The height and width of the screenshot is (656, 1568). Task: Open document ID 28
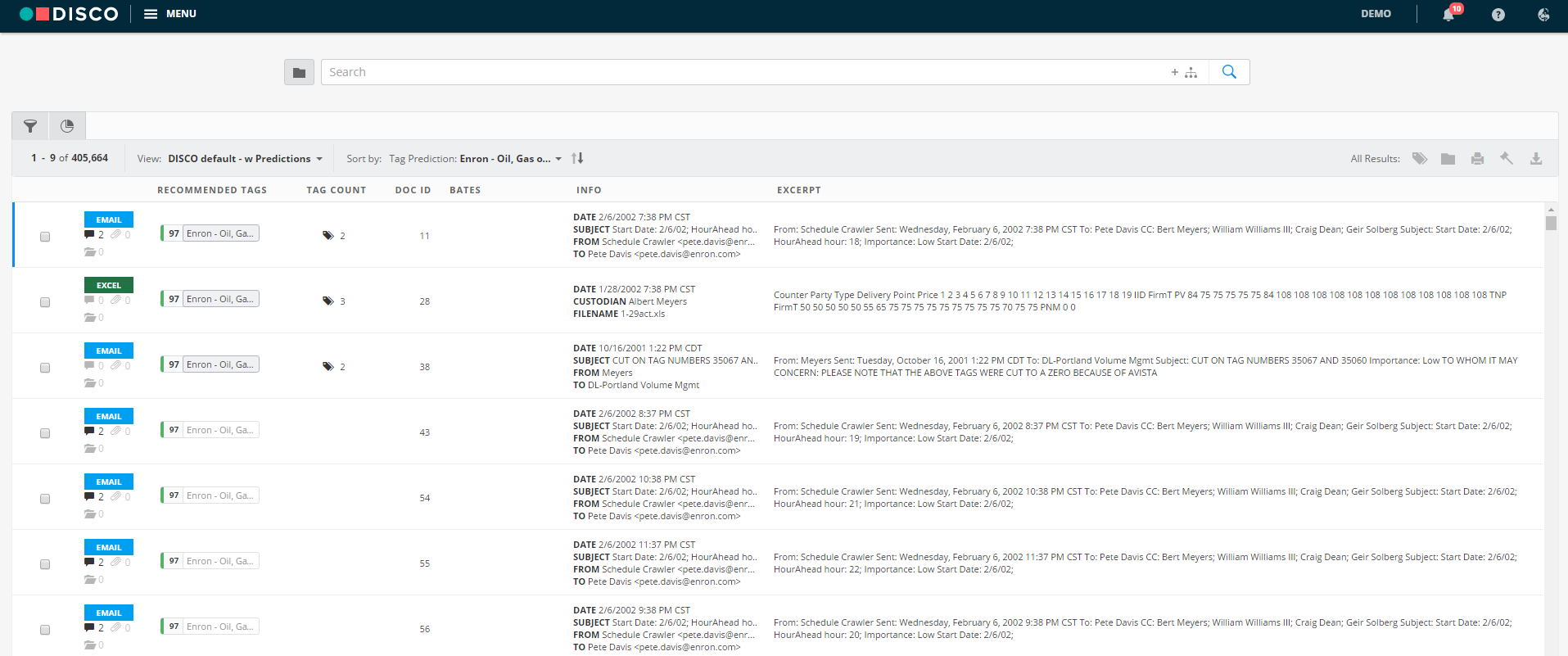pyautogui.click(x=424, y=301)
